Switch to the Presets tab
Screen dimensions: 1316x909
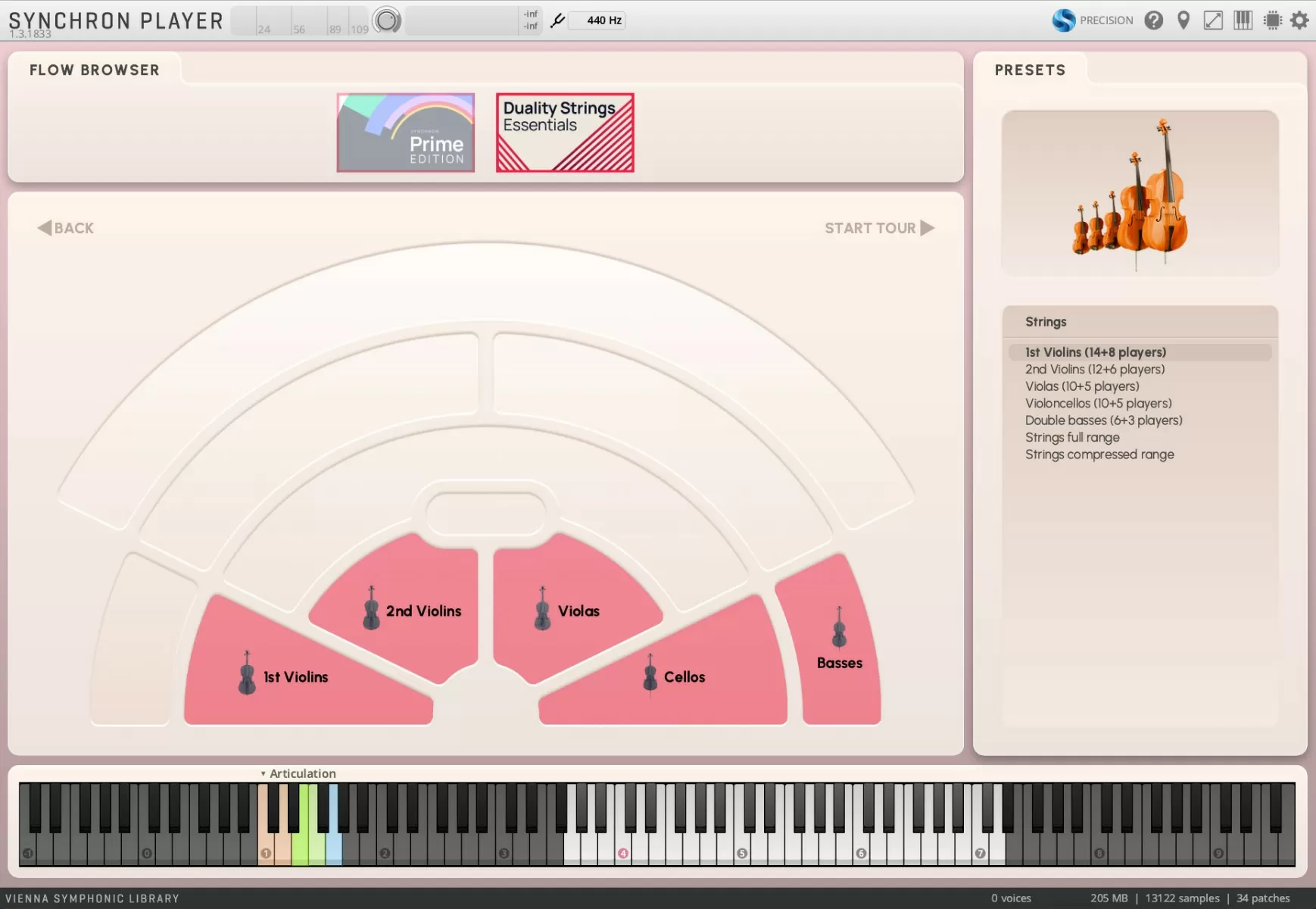tap(1031, 70)
